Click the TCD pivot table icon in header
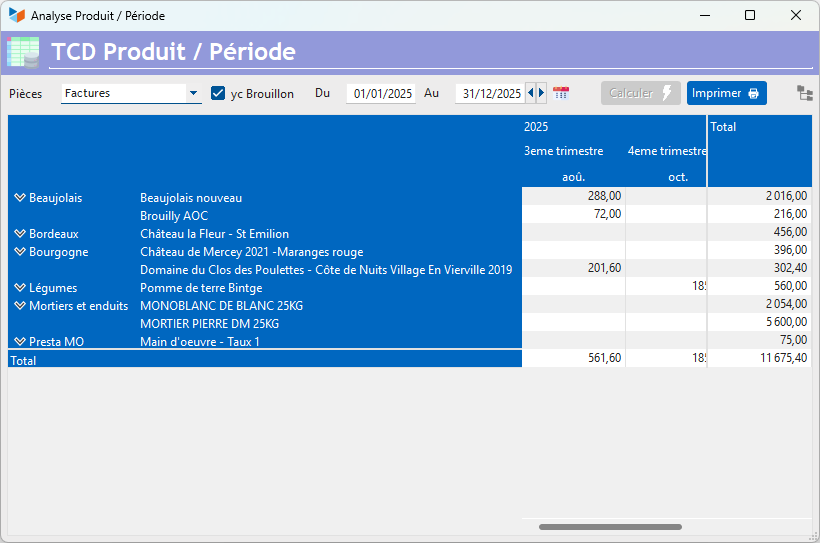 click(23, 52)
